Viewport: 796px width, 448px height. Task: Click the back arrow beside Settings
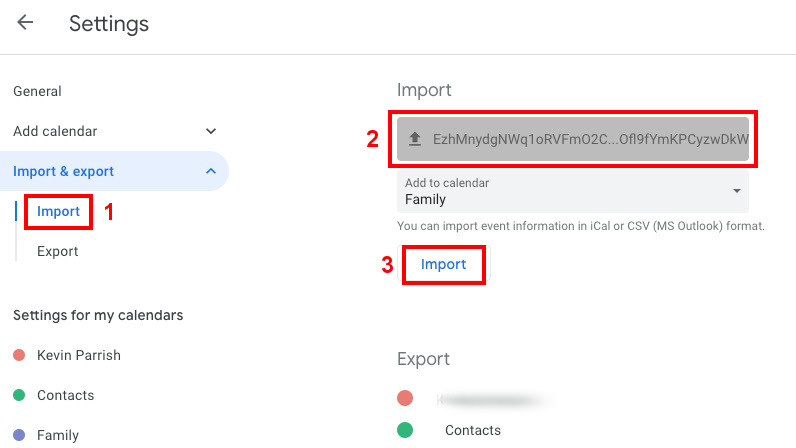[x=25, y=23]
